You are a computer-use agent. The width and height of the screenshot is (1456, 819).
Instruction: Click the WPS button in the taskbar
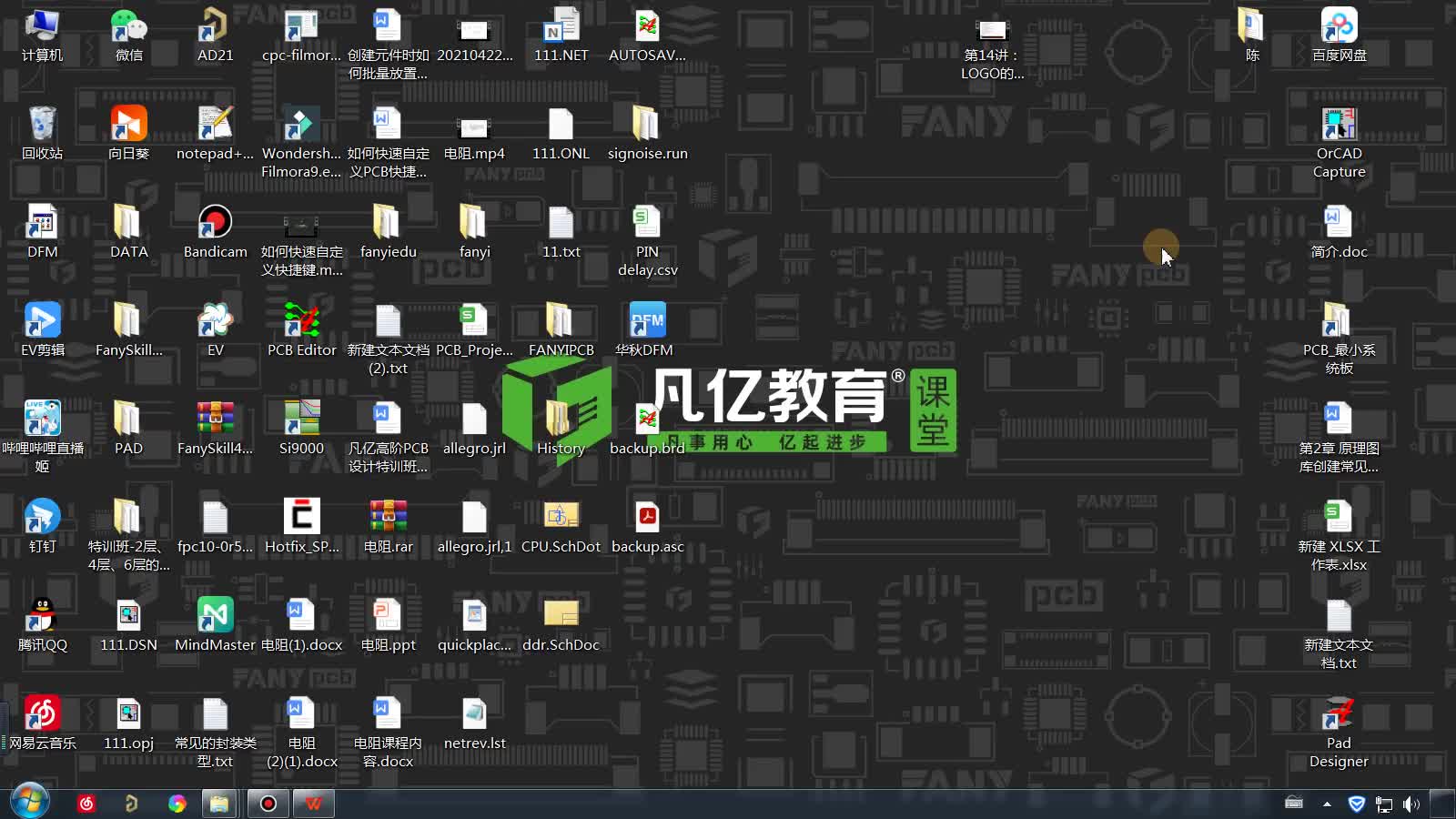(314, 804)
